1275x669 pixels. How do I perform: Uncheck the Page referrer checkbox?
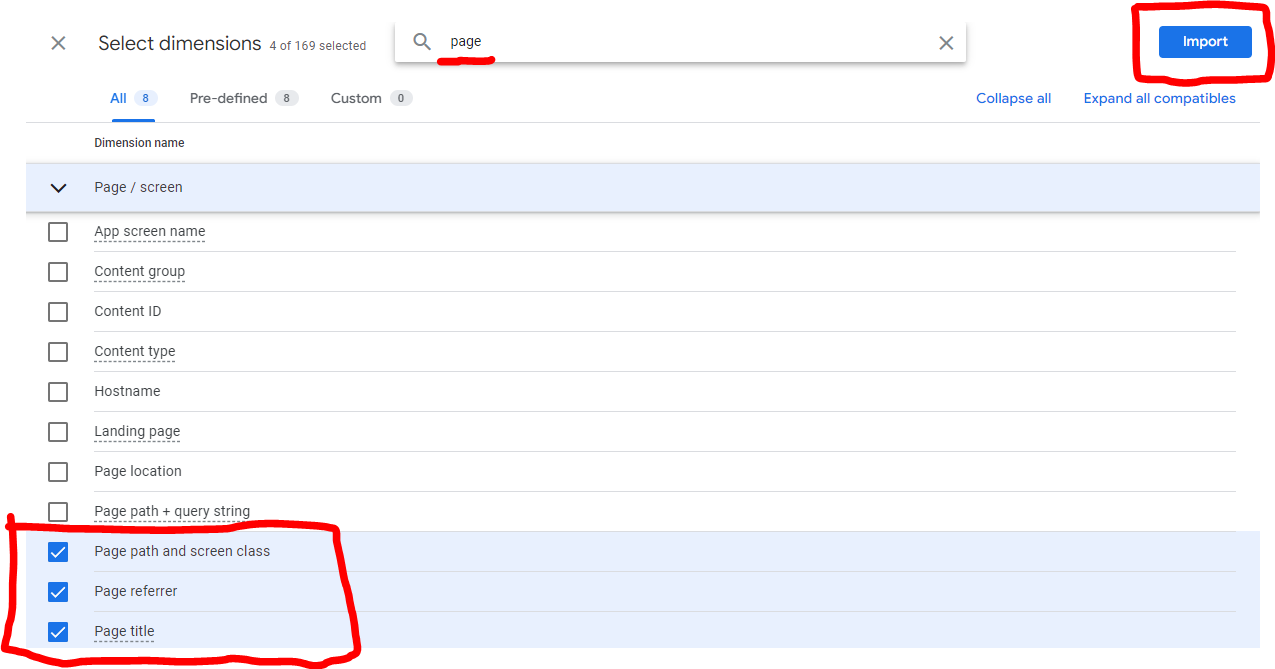tap(58, 592)
